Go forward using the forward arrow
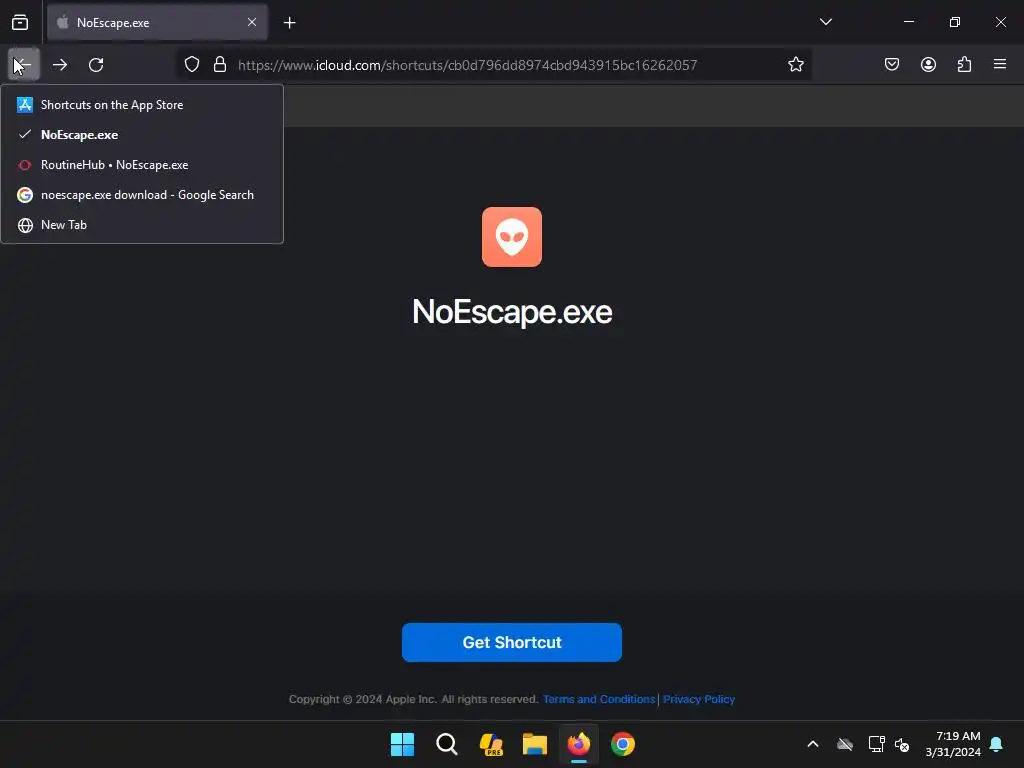Screen dimensions: 1024x768 coord(60,65)
